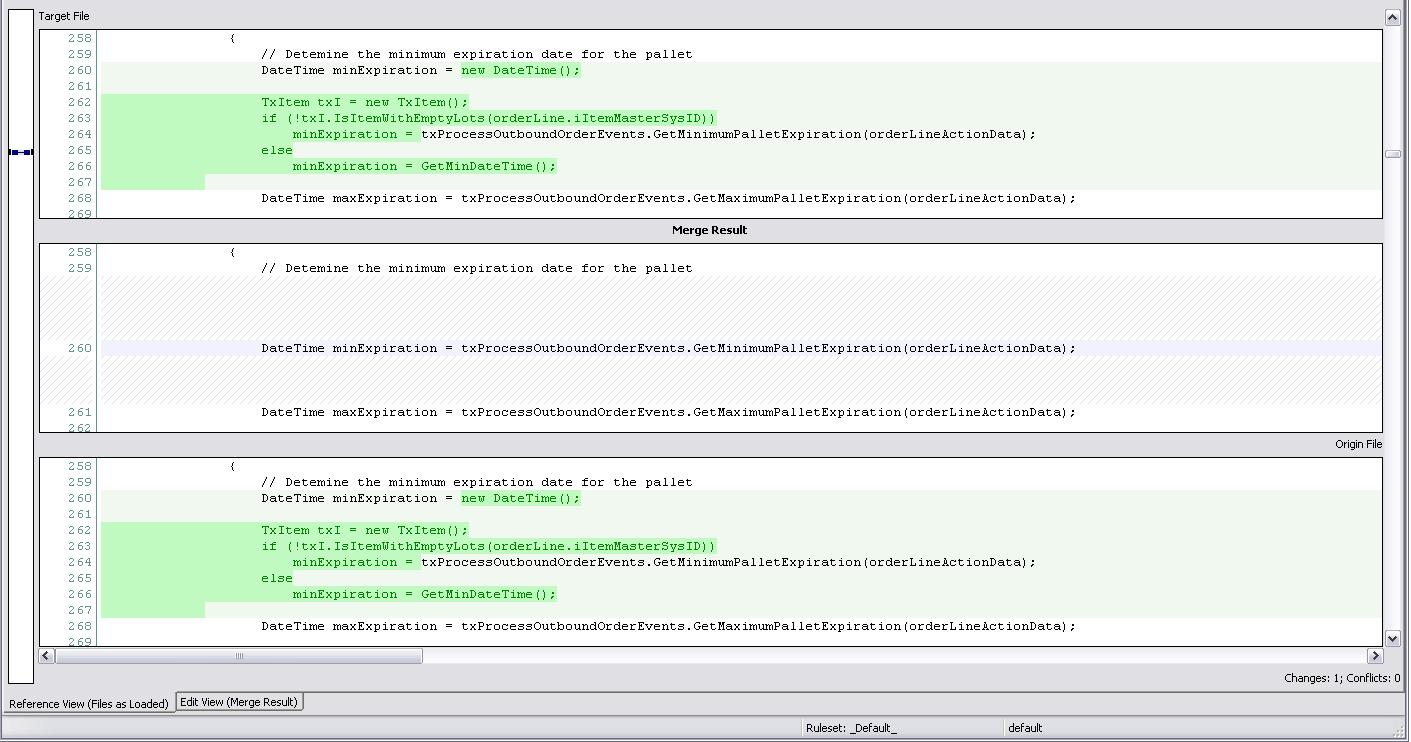Select 'new DateTime();' in Target File line 260
This screenshot has height=742, width=1411.
[521, 70]
